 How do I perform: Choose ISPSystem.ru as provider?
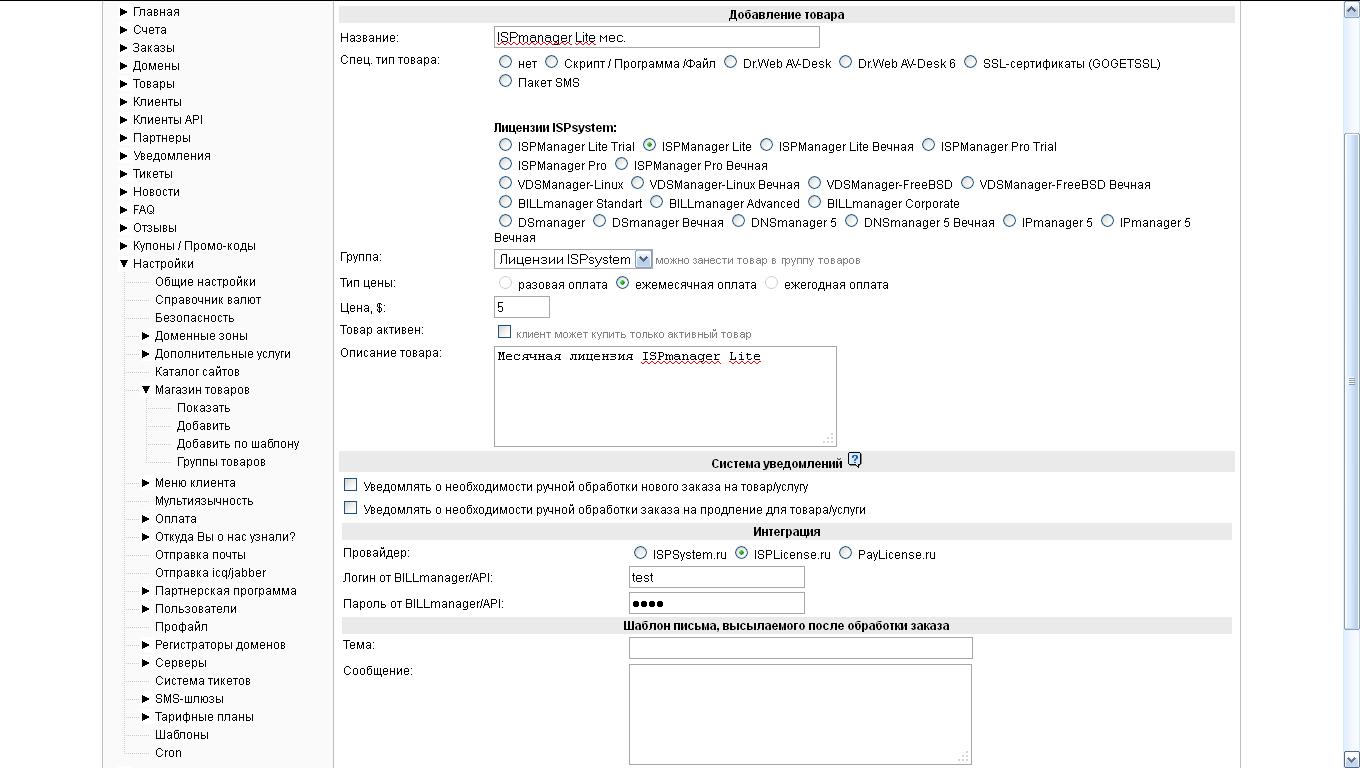point(640,553)
